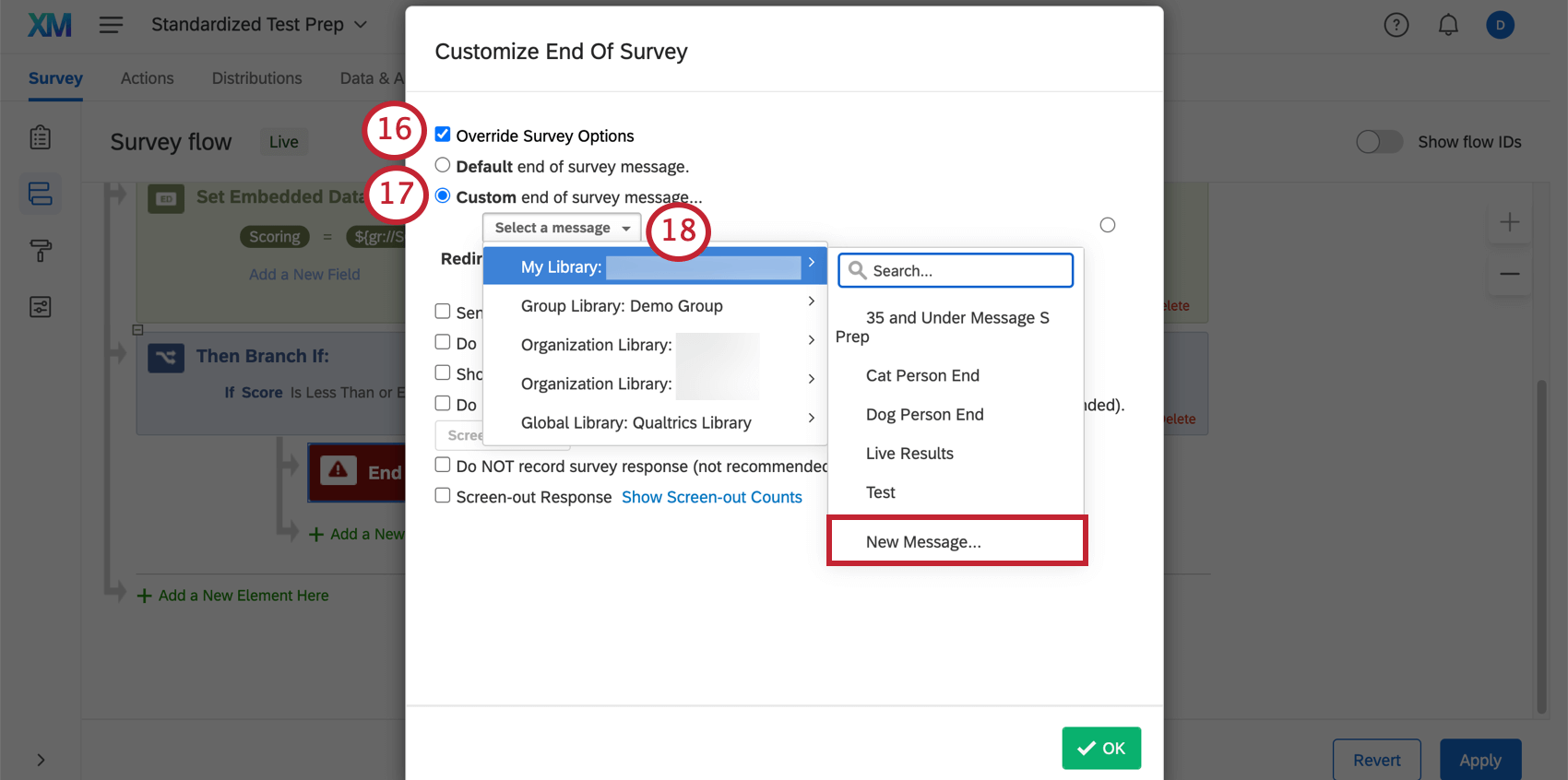Open the survey builder clipboard icon
1568x780 pixels.
point(40,136)
